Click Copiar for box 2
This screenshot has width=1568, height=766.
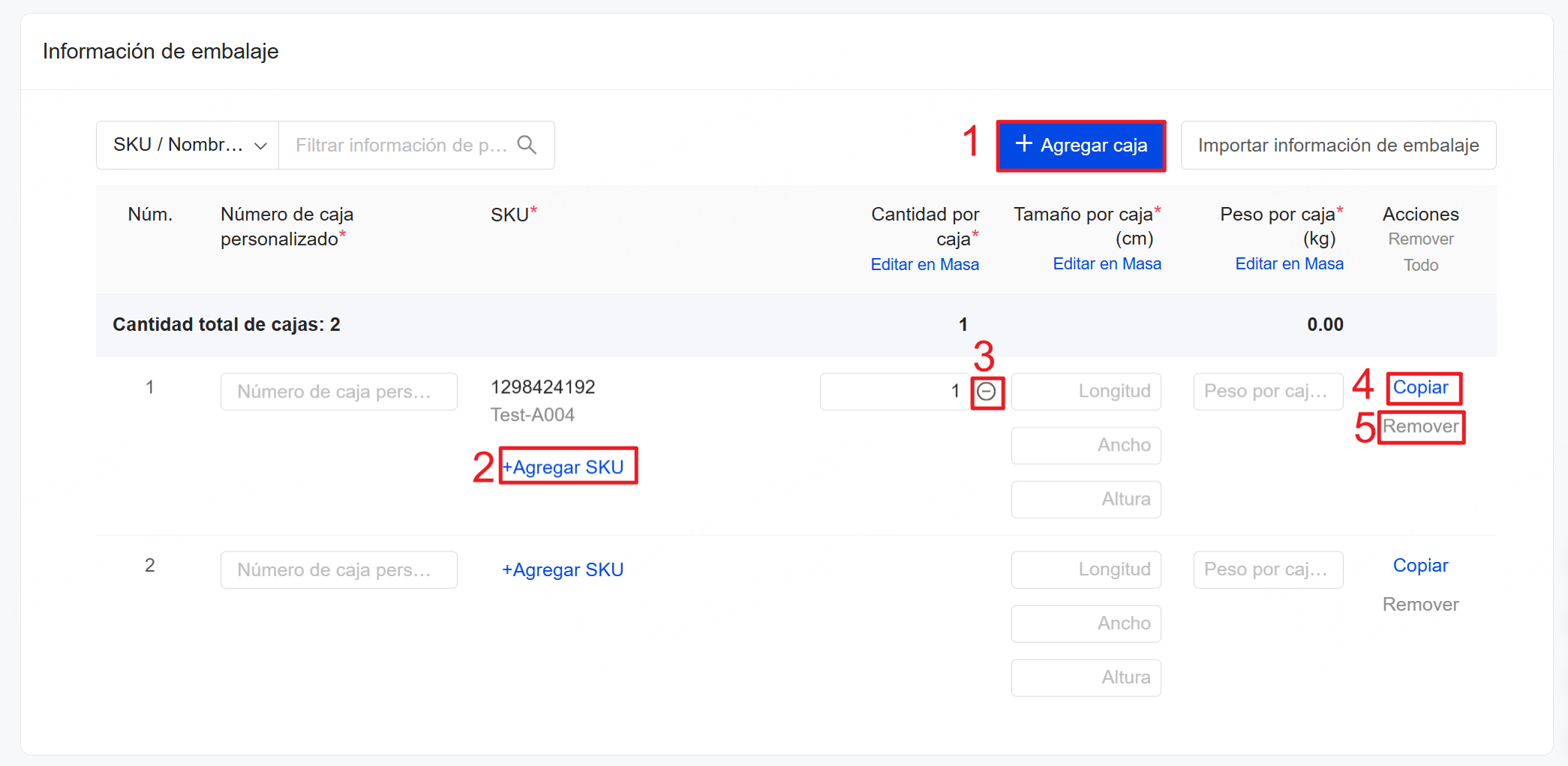click(x=1421, y=566)
